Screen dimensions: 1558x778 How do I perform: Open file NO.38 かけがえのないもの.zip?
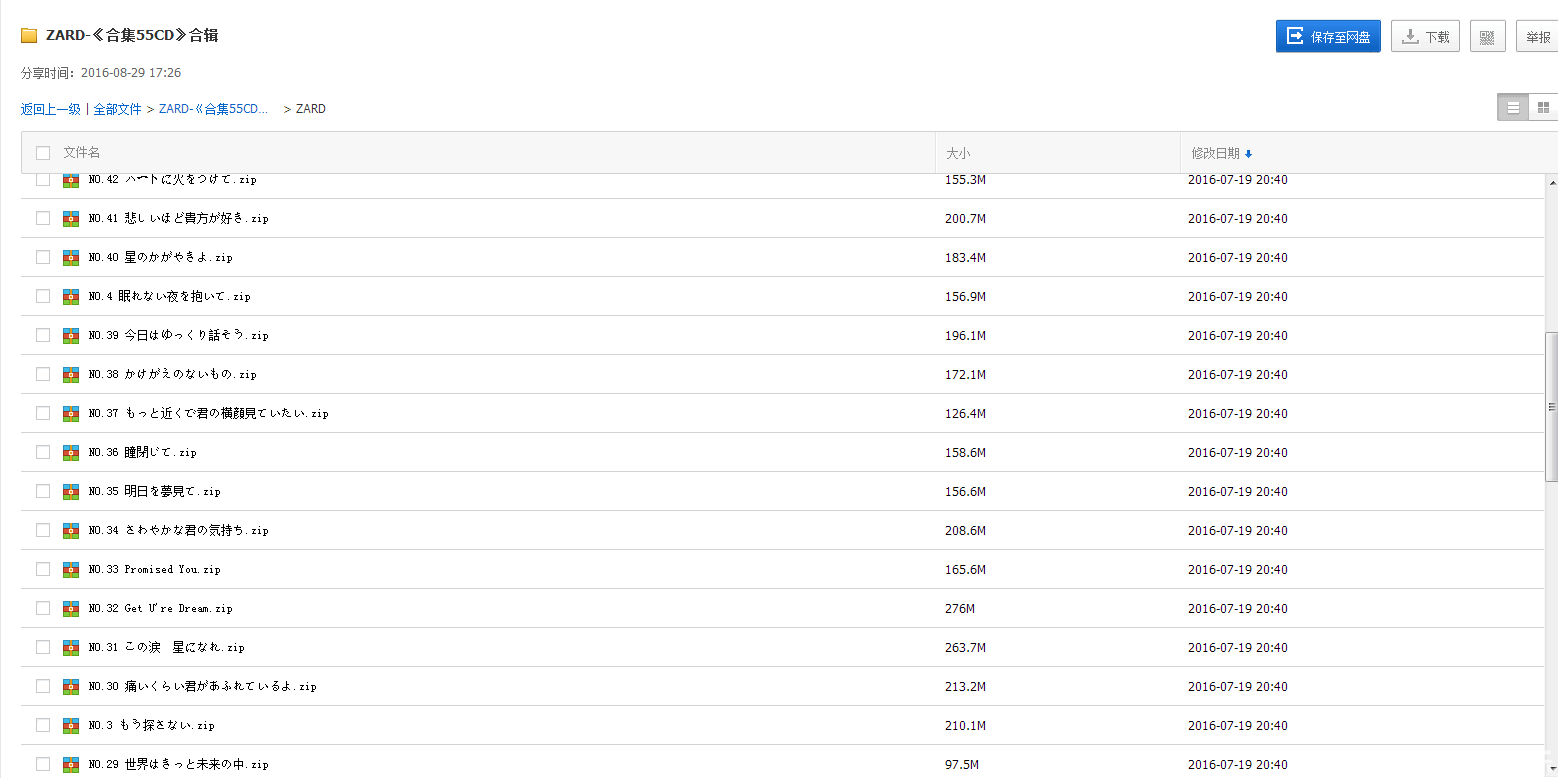[x=173, y=374]
